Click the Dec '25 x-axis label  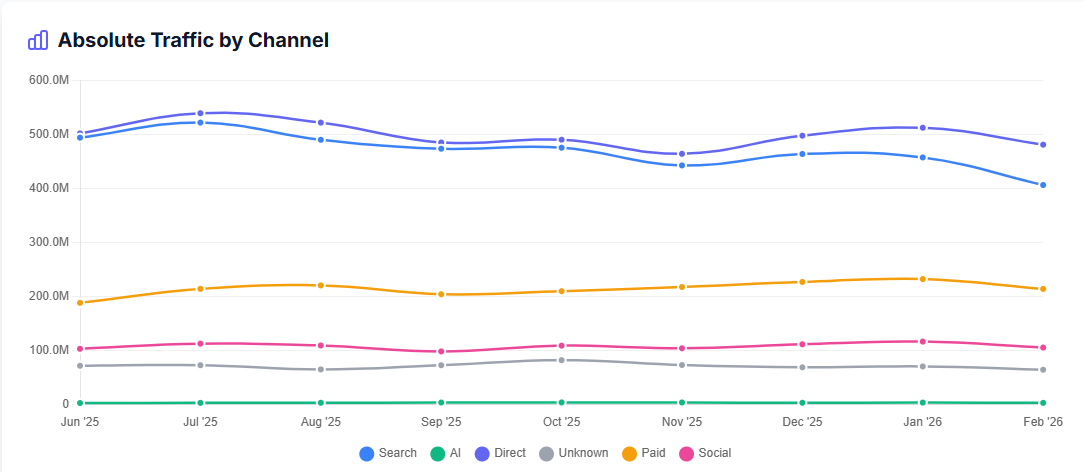[802, 422]
